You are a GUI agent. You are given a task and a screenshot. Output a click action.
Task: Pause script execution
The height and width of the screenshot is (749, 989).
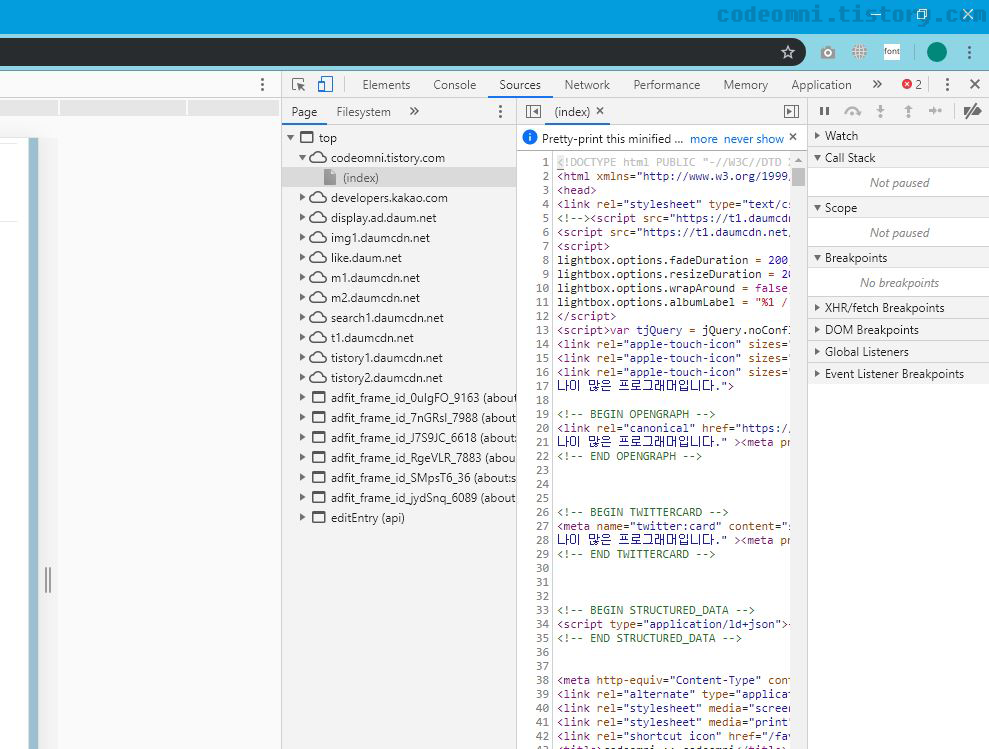coord(824,111)
